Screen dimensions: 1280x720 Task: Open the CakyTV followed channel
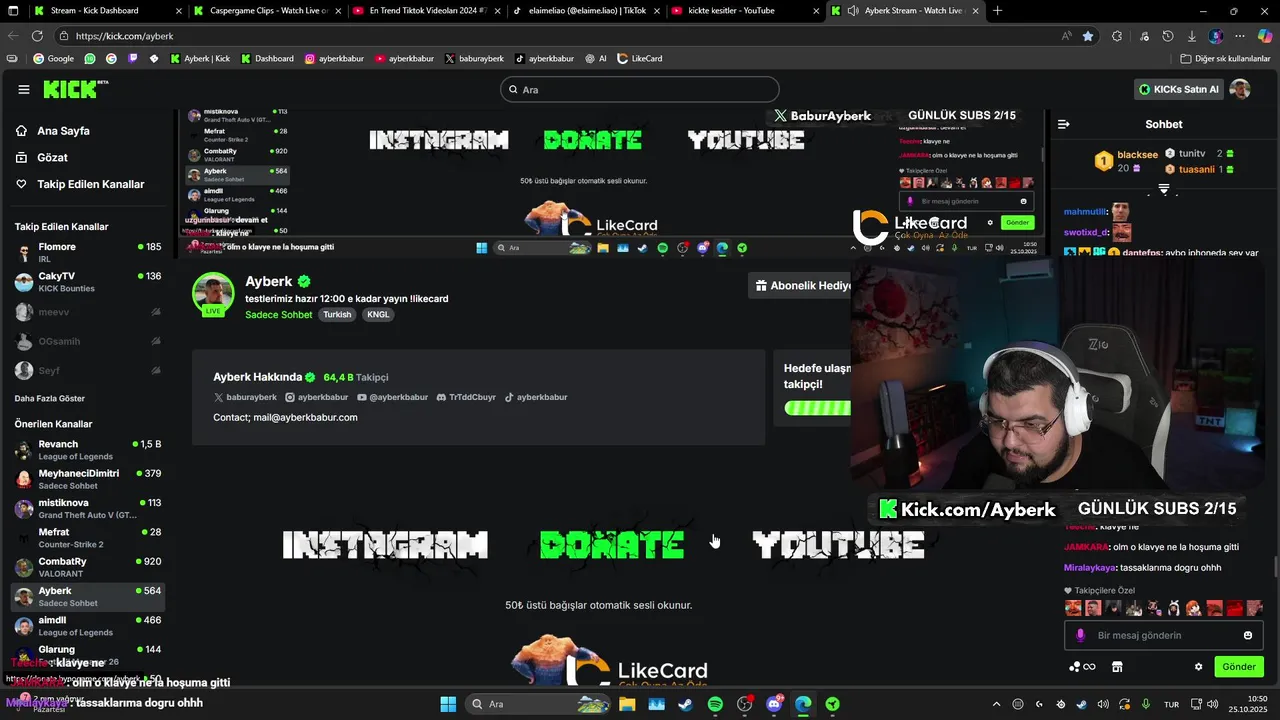click(x=88, y=282)
